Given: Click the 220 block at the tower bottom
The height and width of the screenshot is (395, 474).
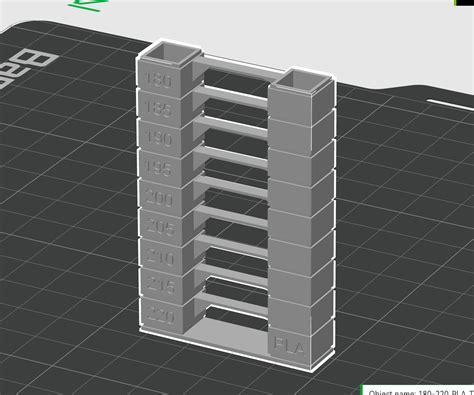Looking at the screenshot, I should pyautogui.click(x=161, y=315).
